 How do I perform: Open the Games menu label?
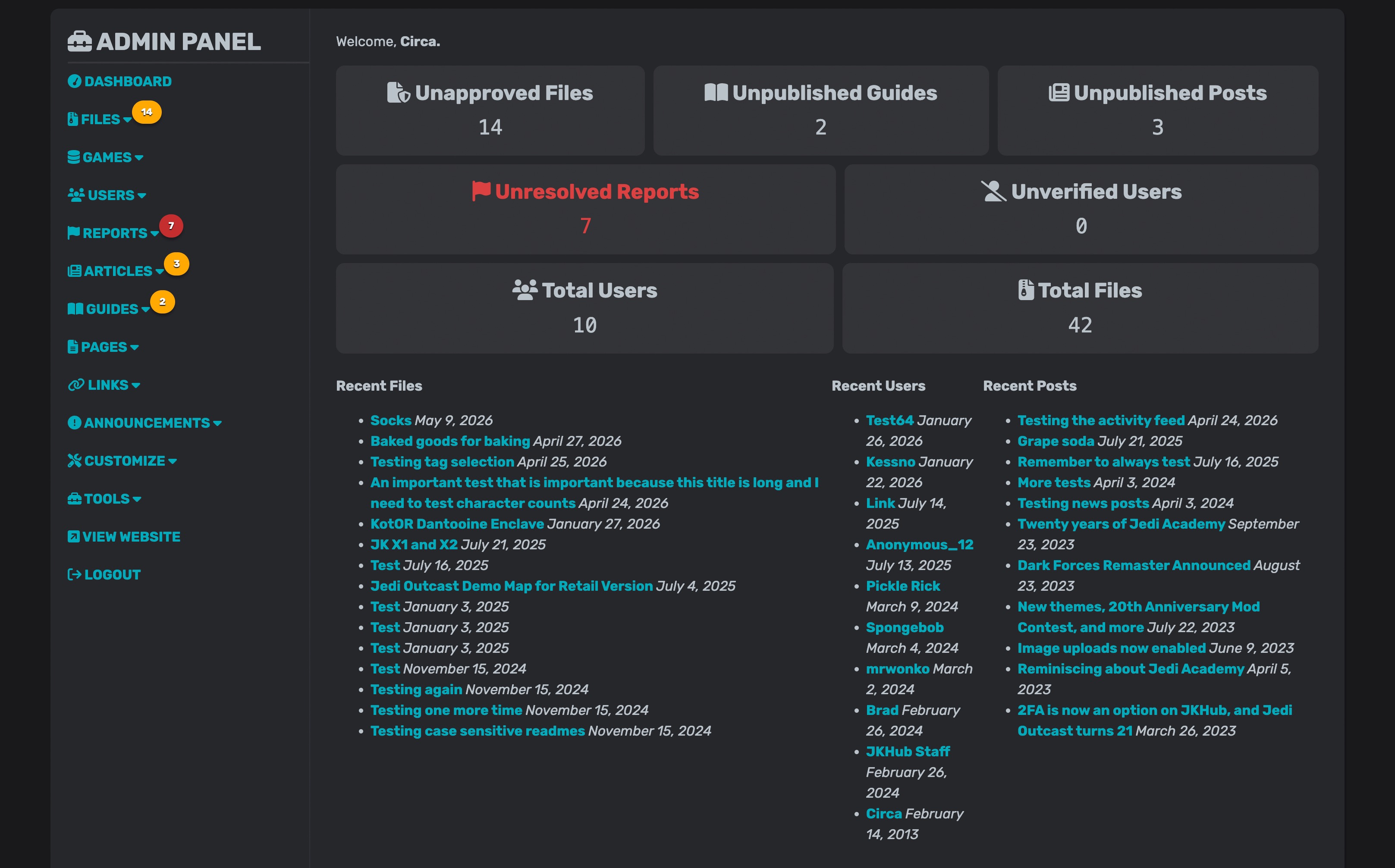[x=107, y=157]
